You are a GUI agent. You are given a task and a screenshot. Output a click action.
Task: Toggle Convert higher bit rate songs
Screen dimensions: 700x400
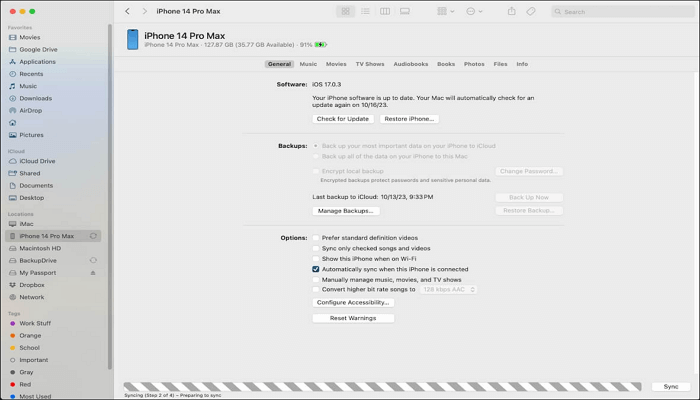(316, 290)
